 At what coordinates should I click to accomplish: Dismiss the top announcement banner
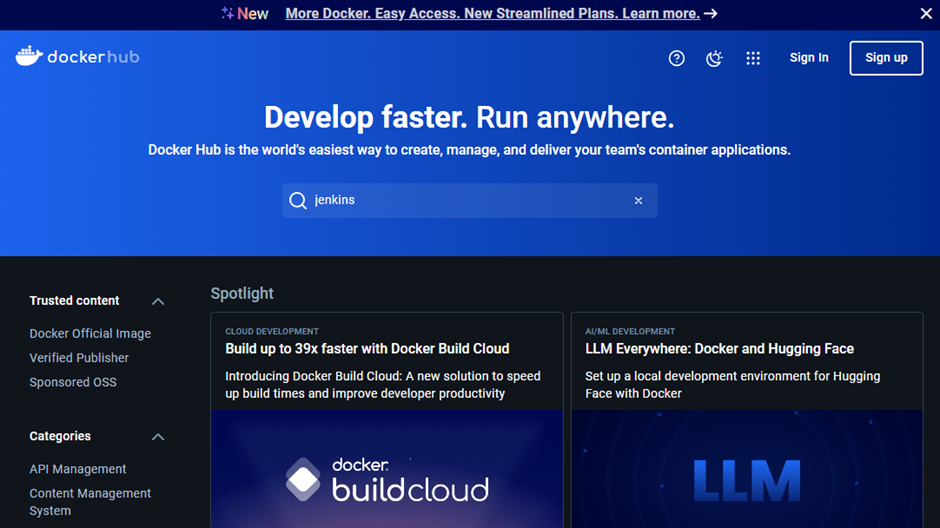pos(926,14)
